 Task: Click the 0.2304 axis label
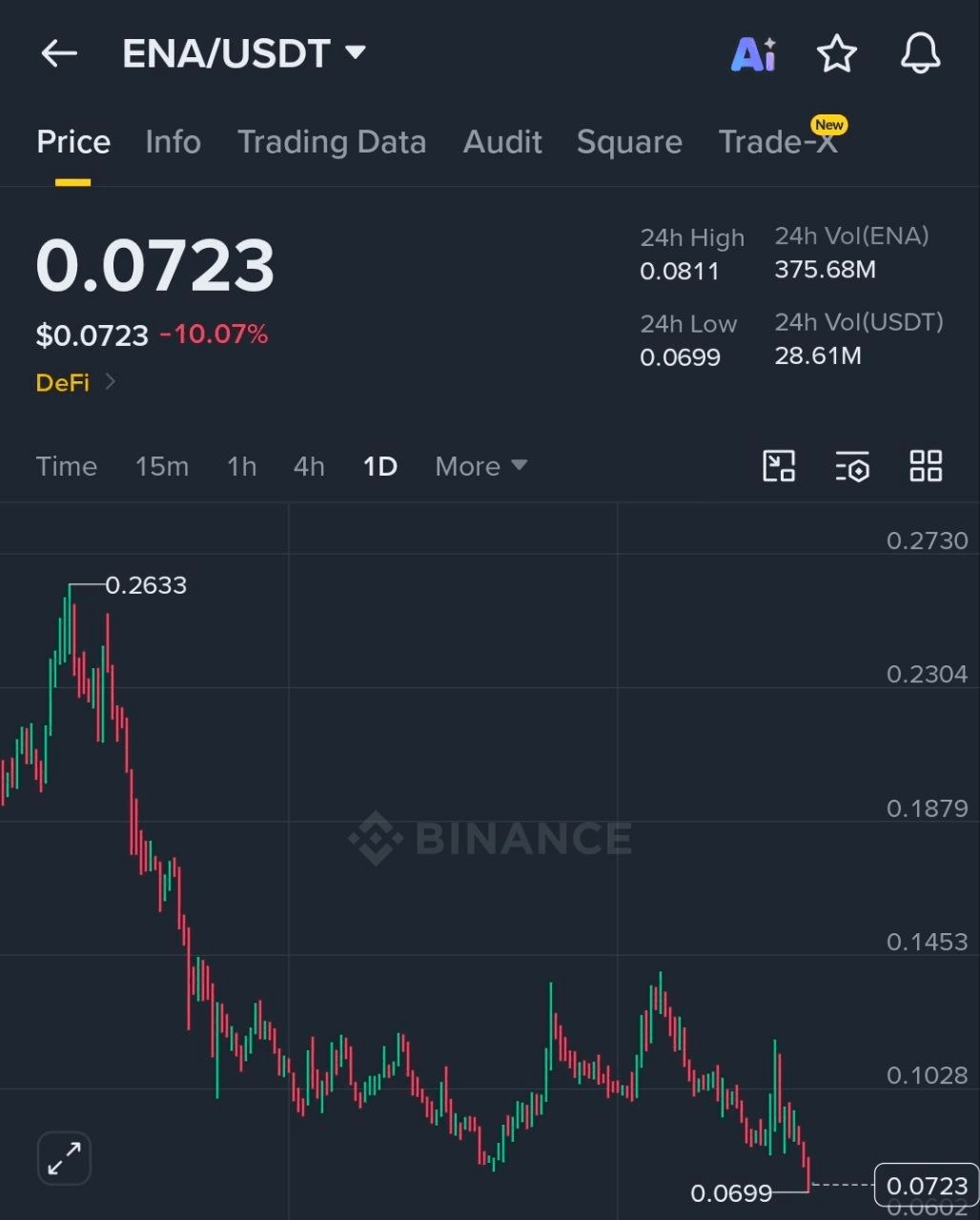pos(928,675)
